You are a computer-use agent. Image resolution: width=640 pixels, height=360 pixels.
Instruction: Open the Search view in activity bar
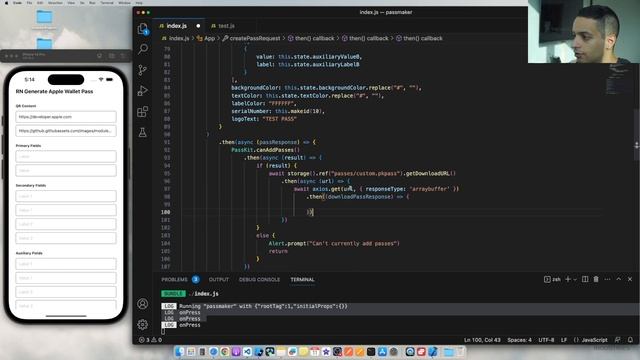pyautogui.click(x=142, y=49)
